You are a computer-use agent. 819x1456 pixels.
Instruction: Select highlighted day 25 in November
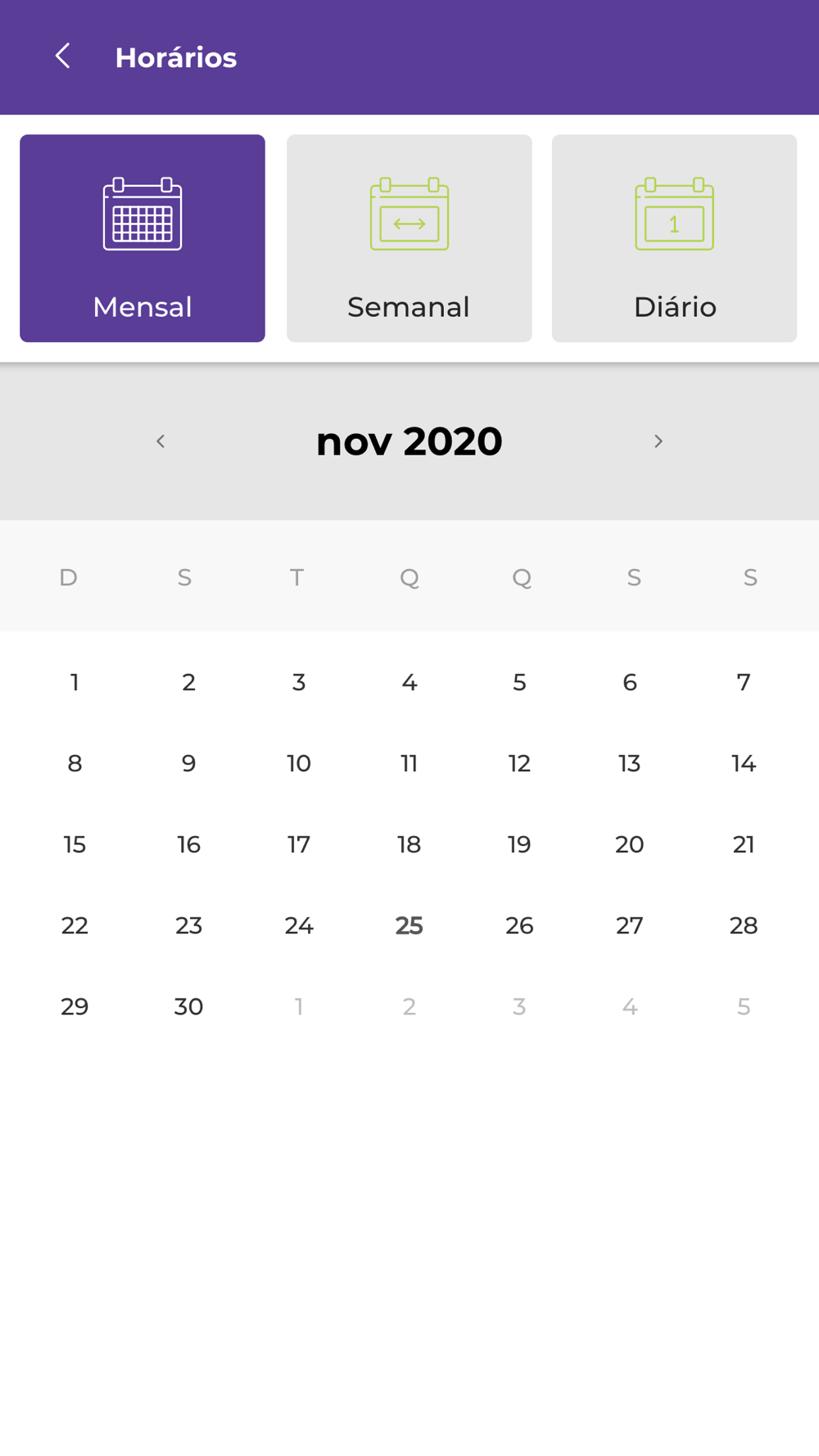409,925
